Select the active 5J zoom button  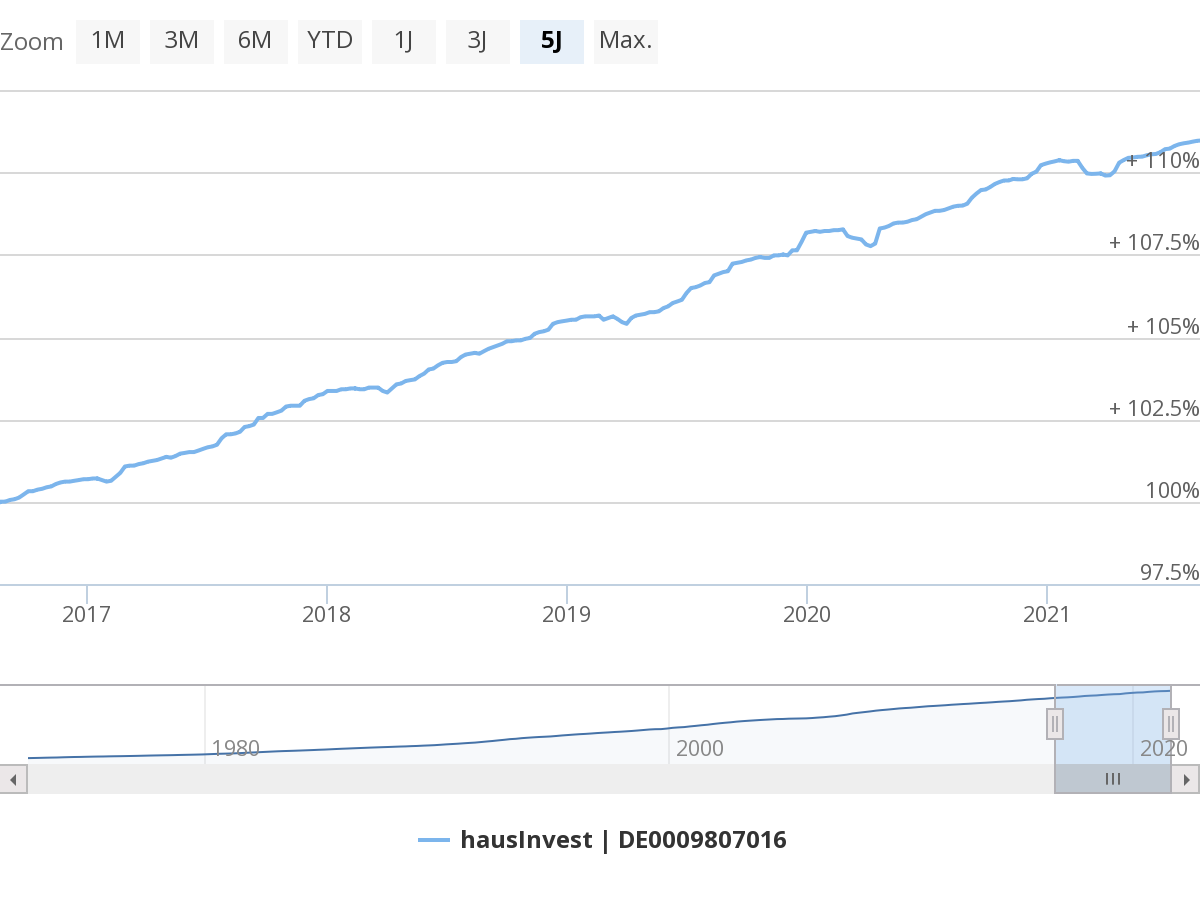[x=552, y=41]
